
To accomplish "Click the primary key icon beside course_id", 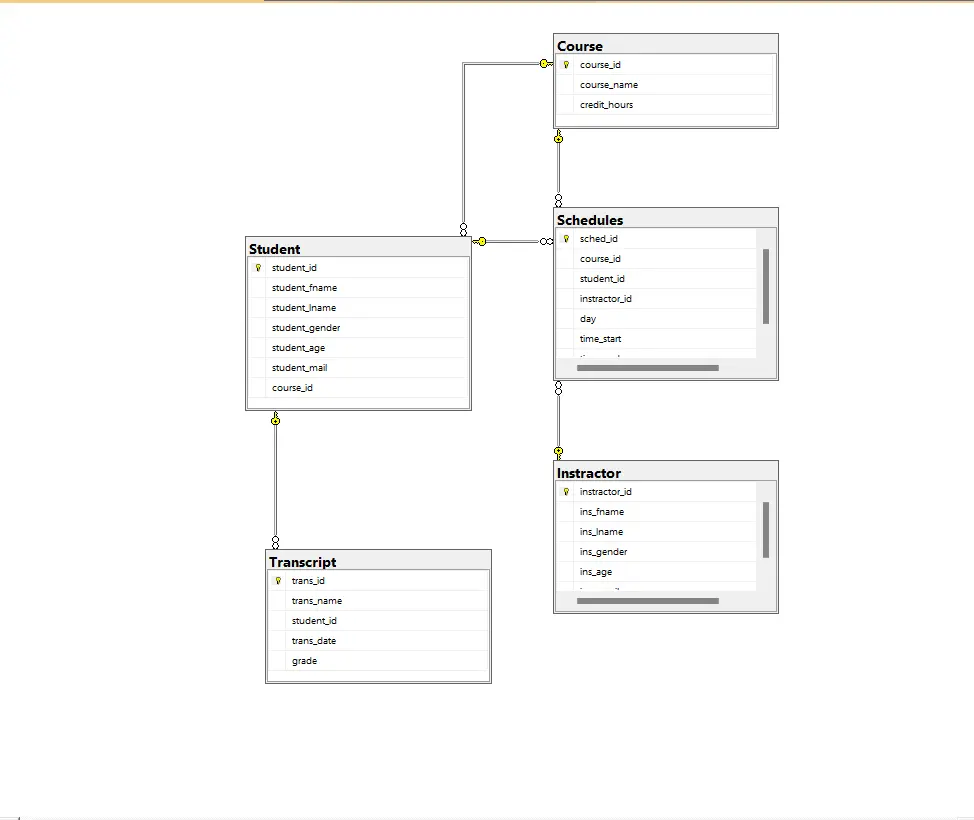I will [x=567, y=64].
